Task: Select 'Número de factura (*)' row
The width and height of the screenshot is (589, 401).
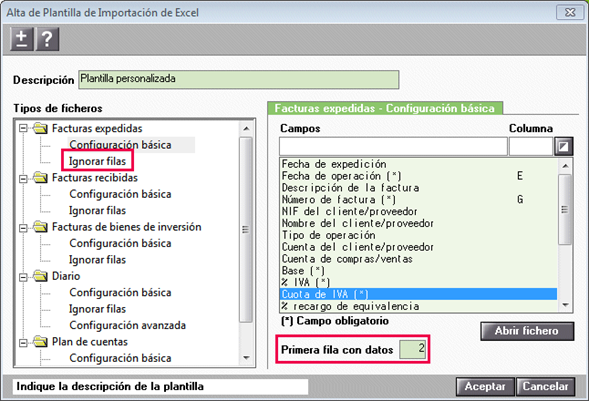Action: [x=418, y=199]
